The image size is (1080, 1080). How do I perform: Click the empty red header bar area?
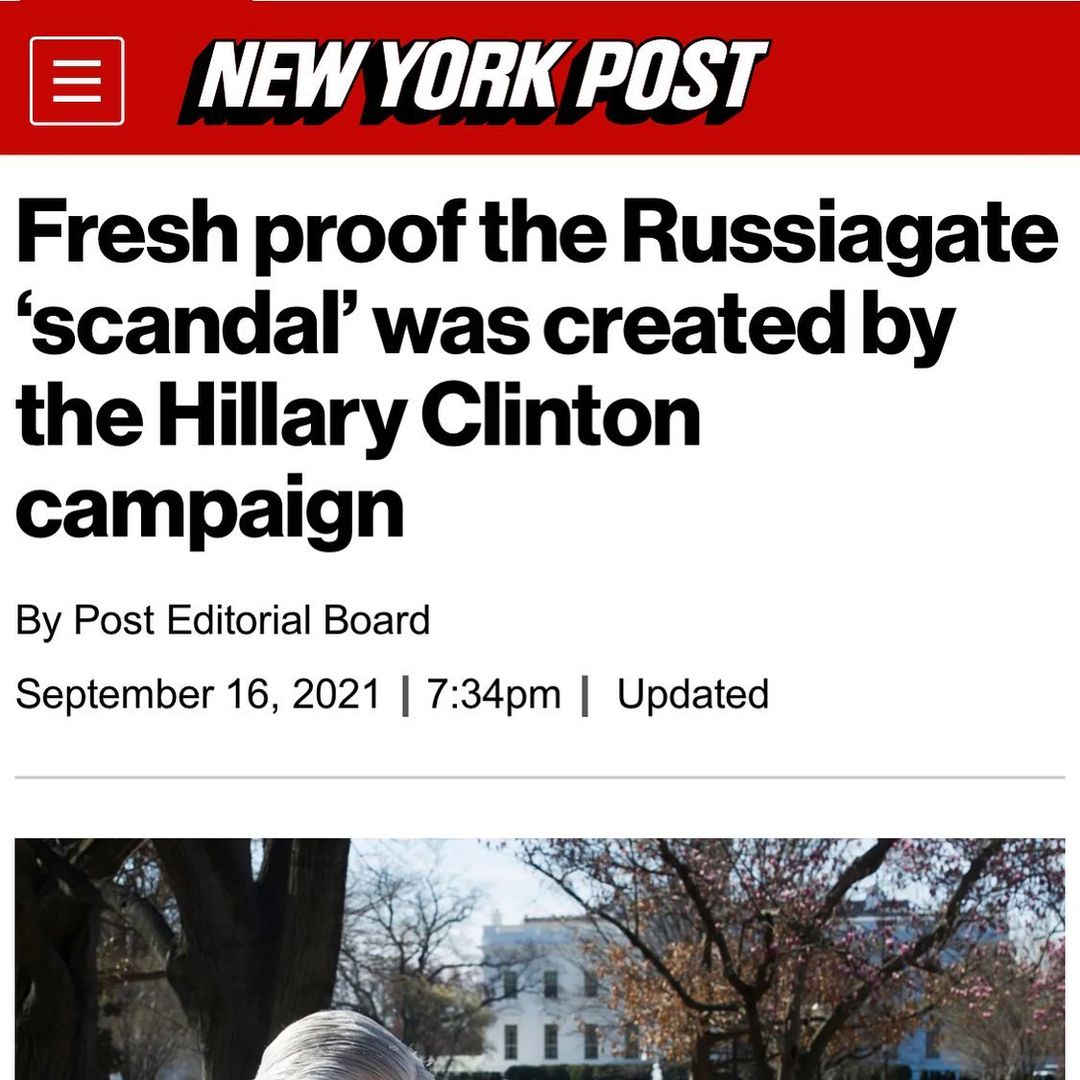pos(923,79)
